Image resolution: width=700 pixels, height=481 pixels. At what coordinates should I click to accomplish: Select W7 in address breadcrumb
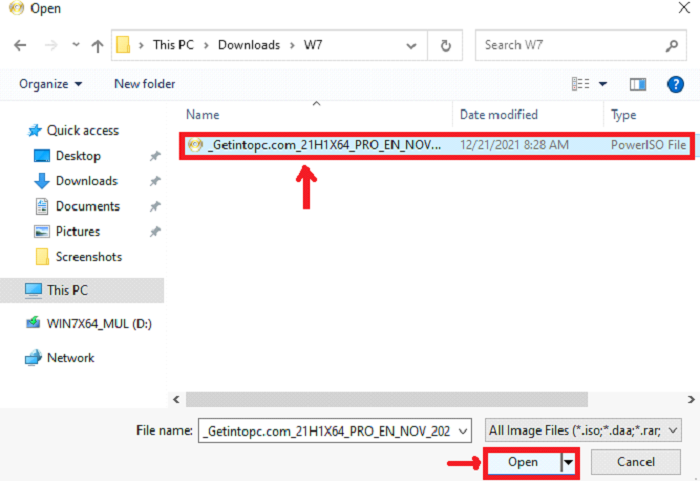point(313,45)
